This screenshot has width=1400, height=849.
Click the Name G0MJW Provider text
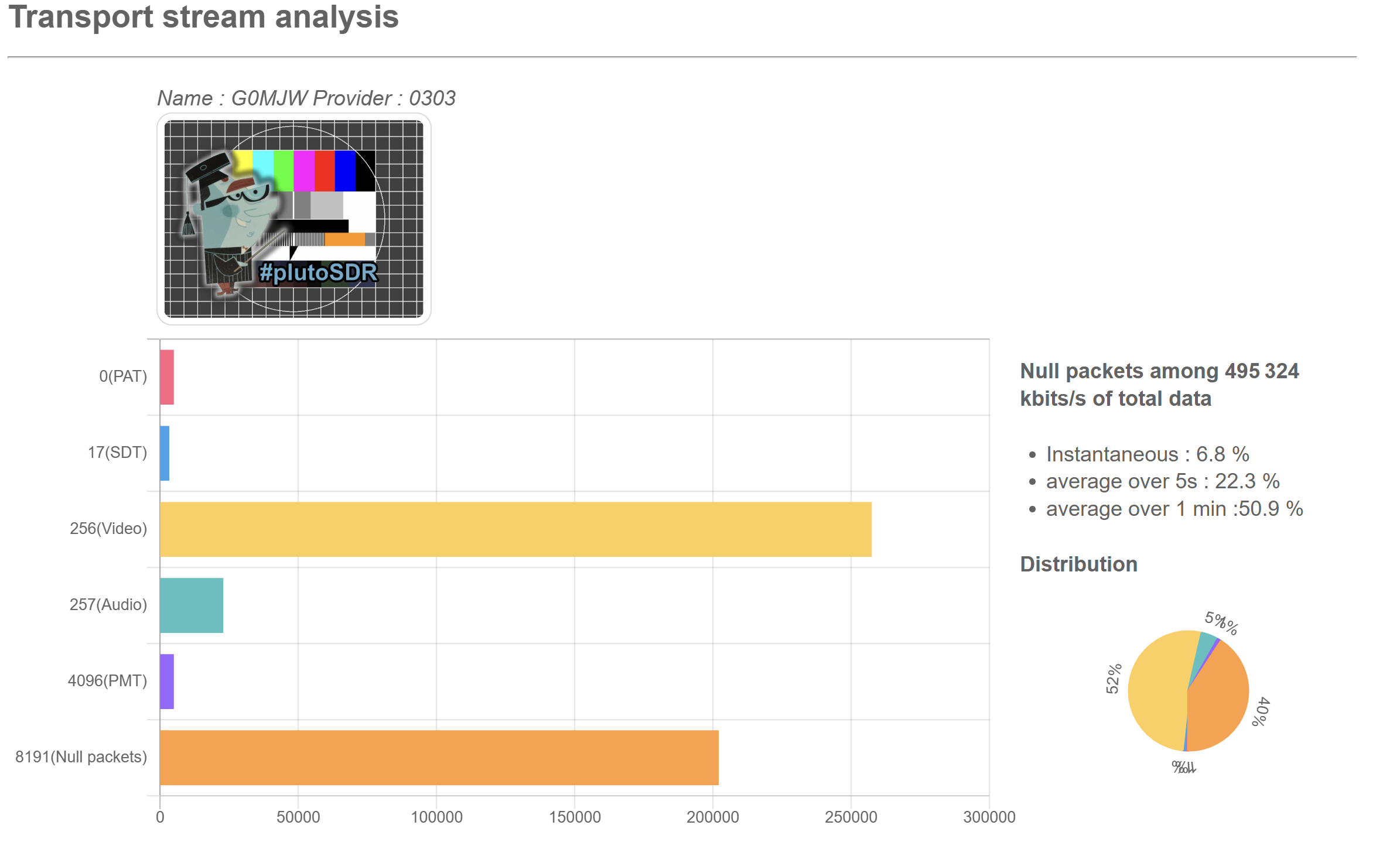tap(306, 98)
